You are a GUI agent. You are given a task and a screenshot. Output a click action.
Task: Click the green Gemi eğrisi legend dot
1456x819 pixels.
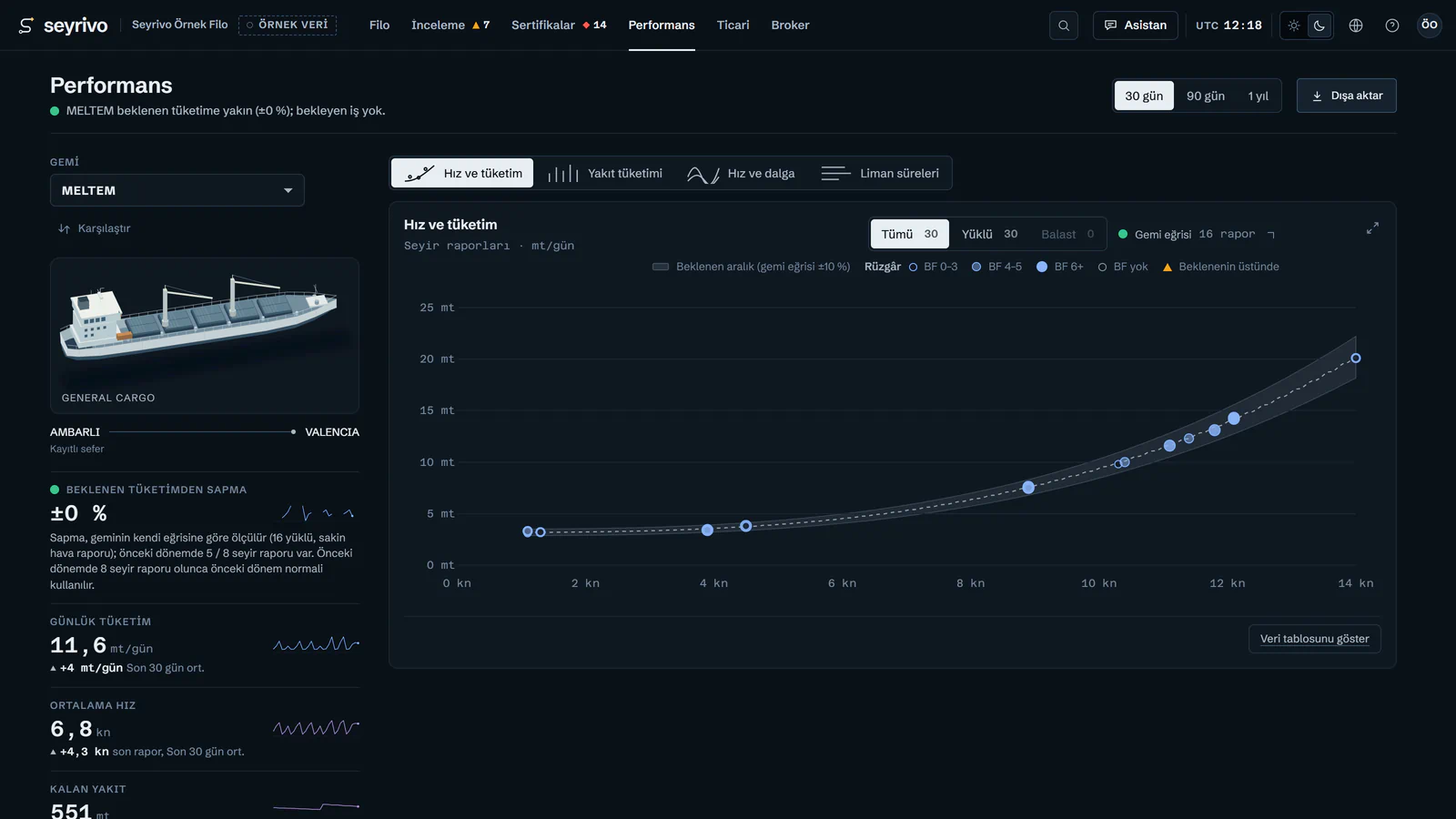tap(1123, 234)
